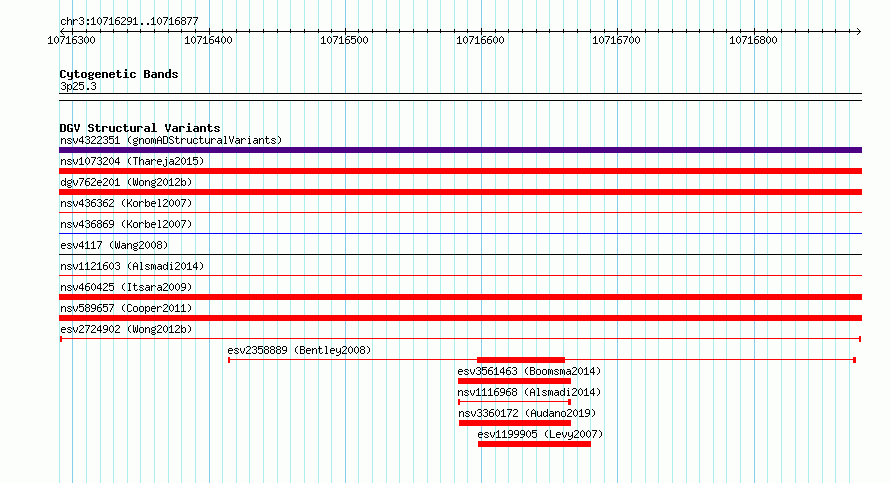Click the red esv3561463 bar
Image resolution: width=890 pixels, height=483 pixels.
514,381
